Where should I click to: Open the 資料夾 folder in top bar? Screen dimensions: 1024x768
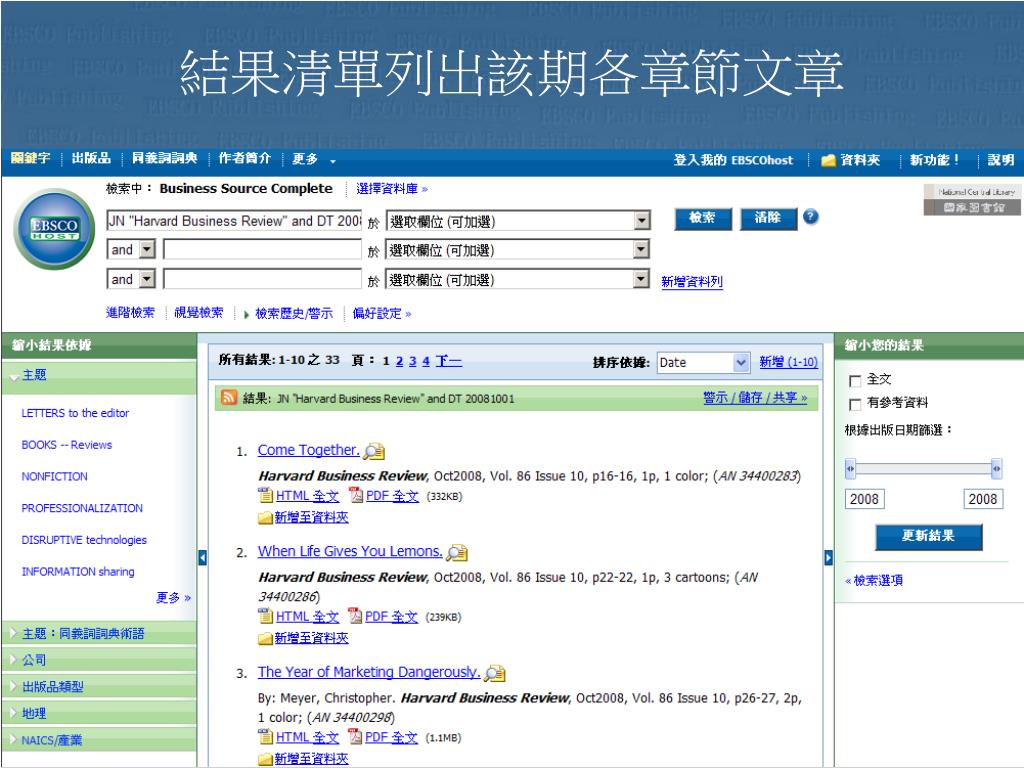[850, 160]
